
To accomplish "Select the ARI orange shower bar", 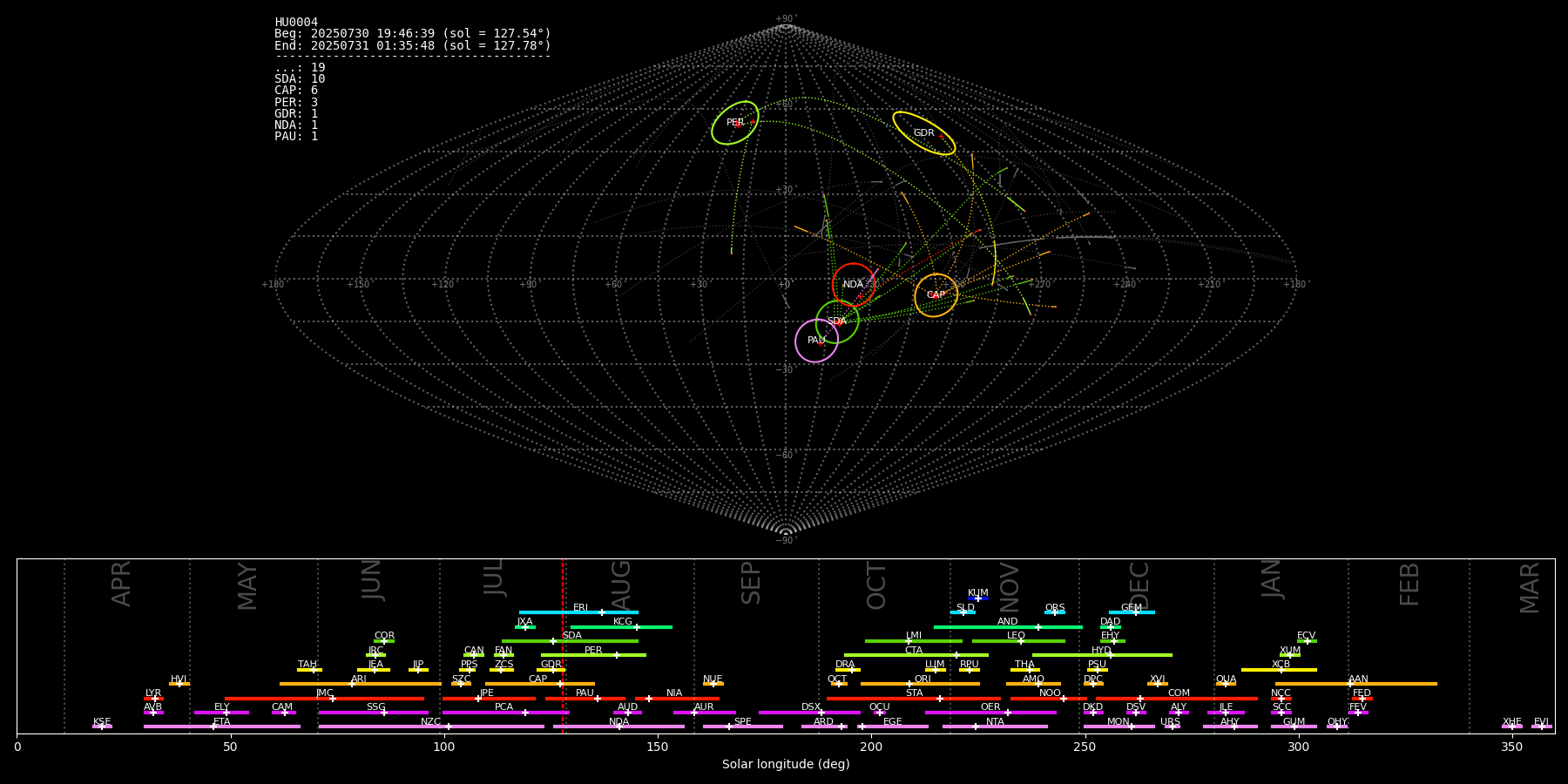I will (361, 684).
